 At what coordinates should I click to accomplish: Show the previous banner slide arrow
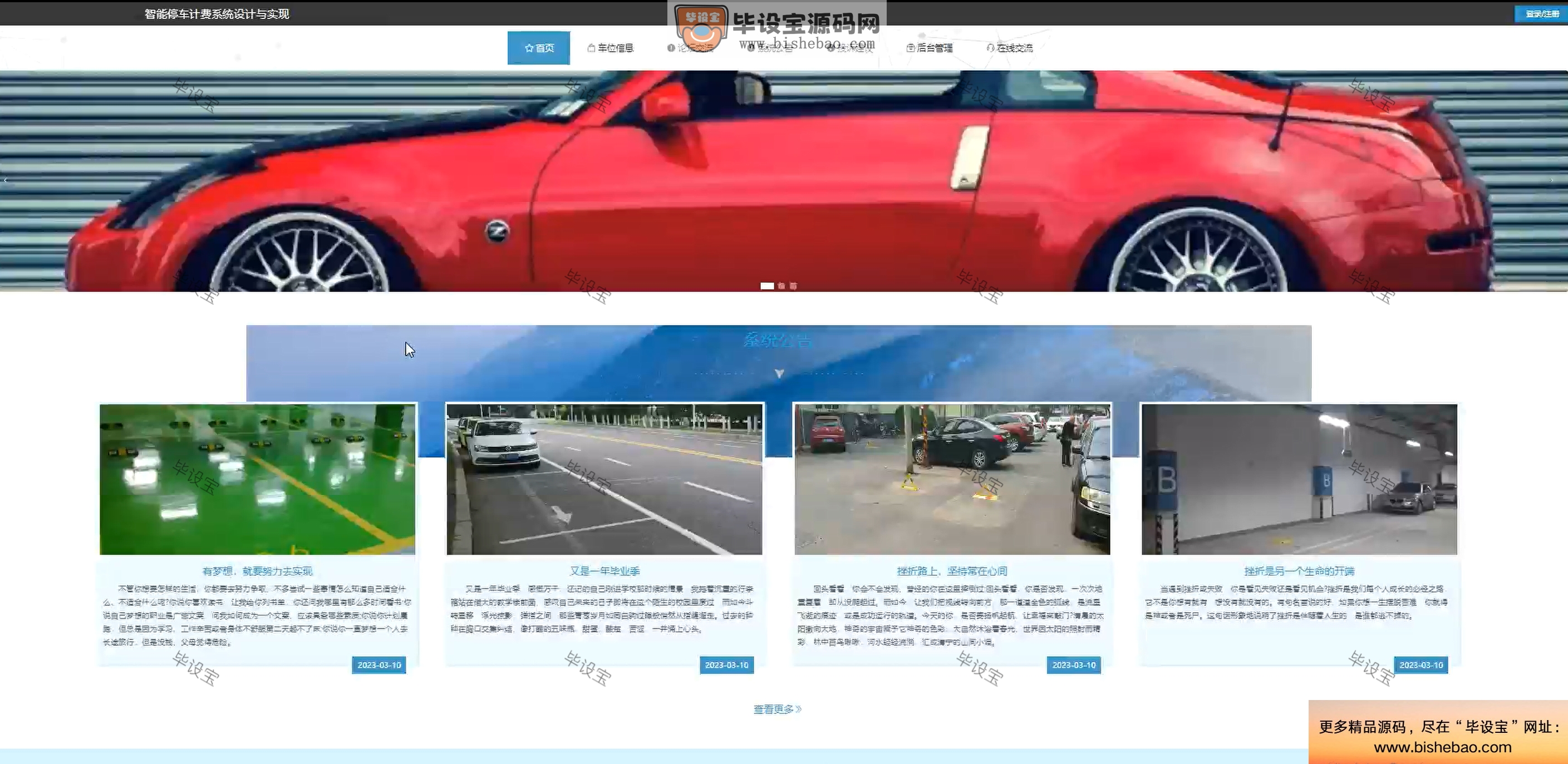click(x=6, y=180)
